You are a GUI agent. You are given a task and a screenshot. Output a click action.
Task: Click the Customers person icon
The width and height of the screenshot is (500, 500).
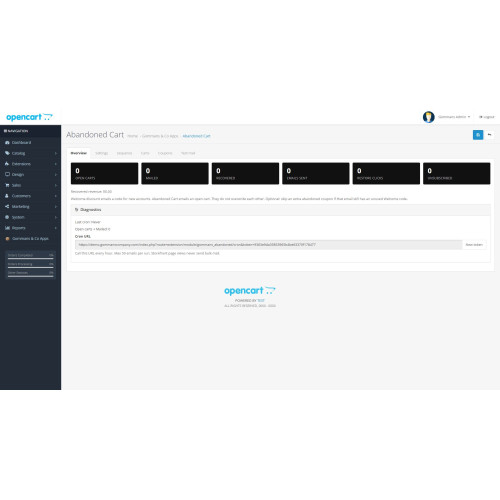tap(7, 196)
